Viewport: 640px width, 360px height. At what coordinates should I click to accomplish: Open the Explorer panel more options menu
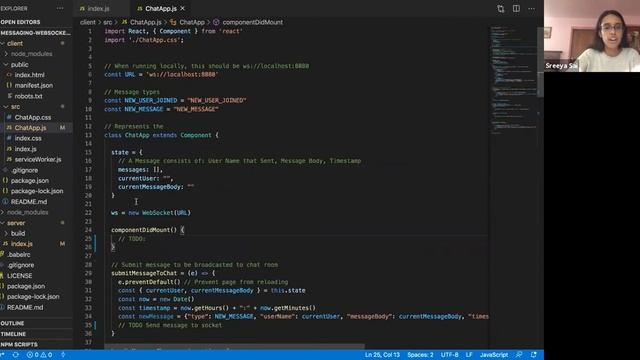(x=60, y=8)
